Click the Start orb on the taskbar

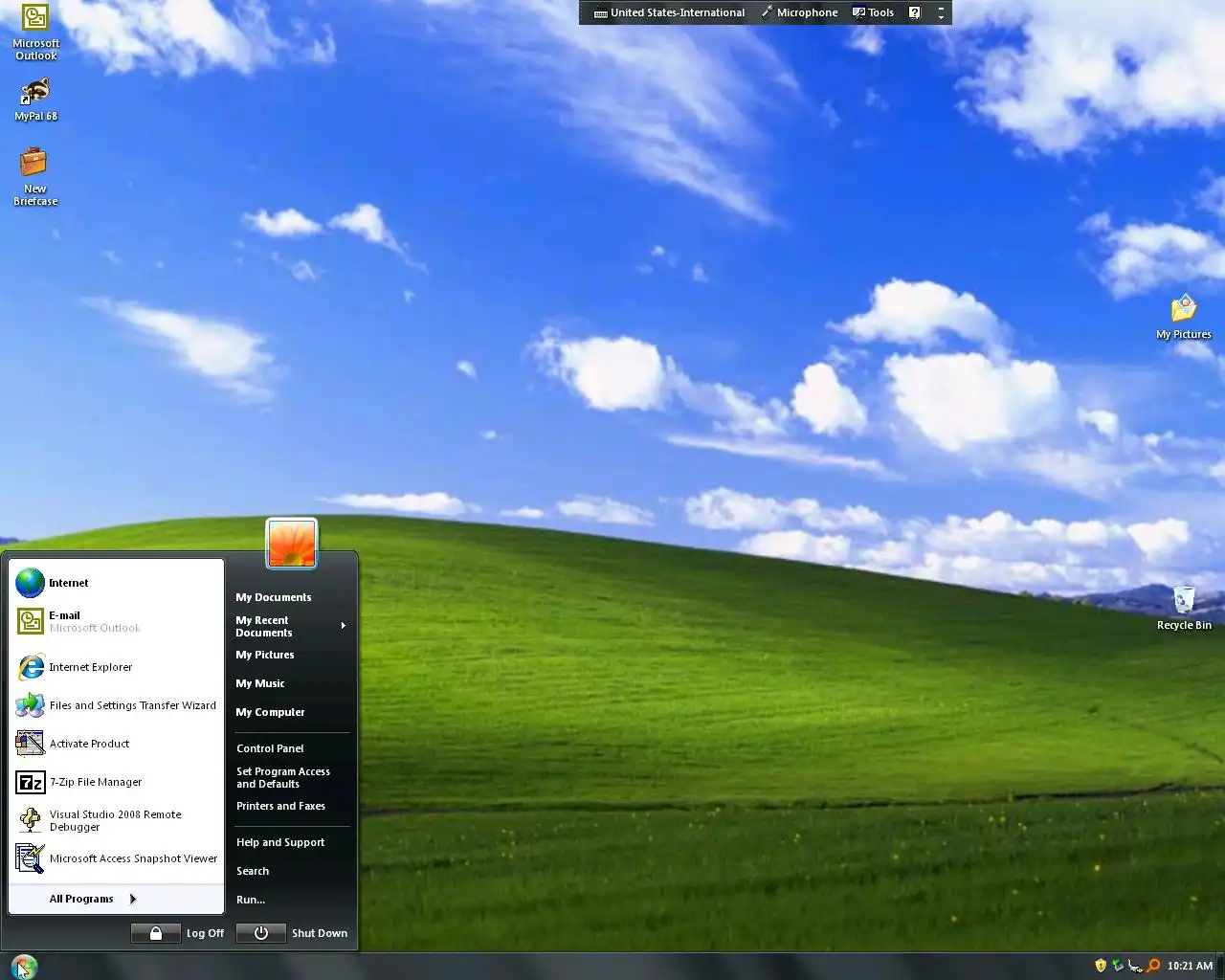point(24,967)
